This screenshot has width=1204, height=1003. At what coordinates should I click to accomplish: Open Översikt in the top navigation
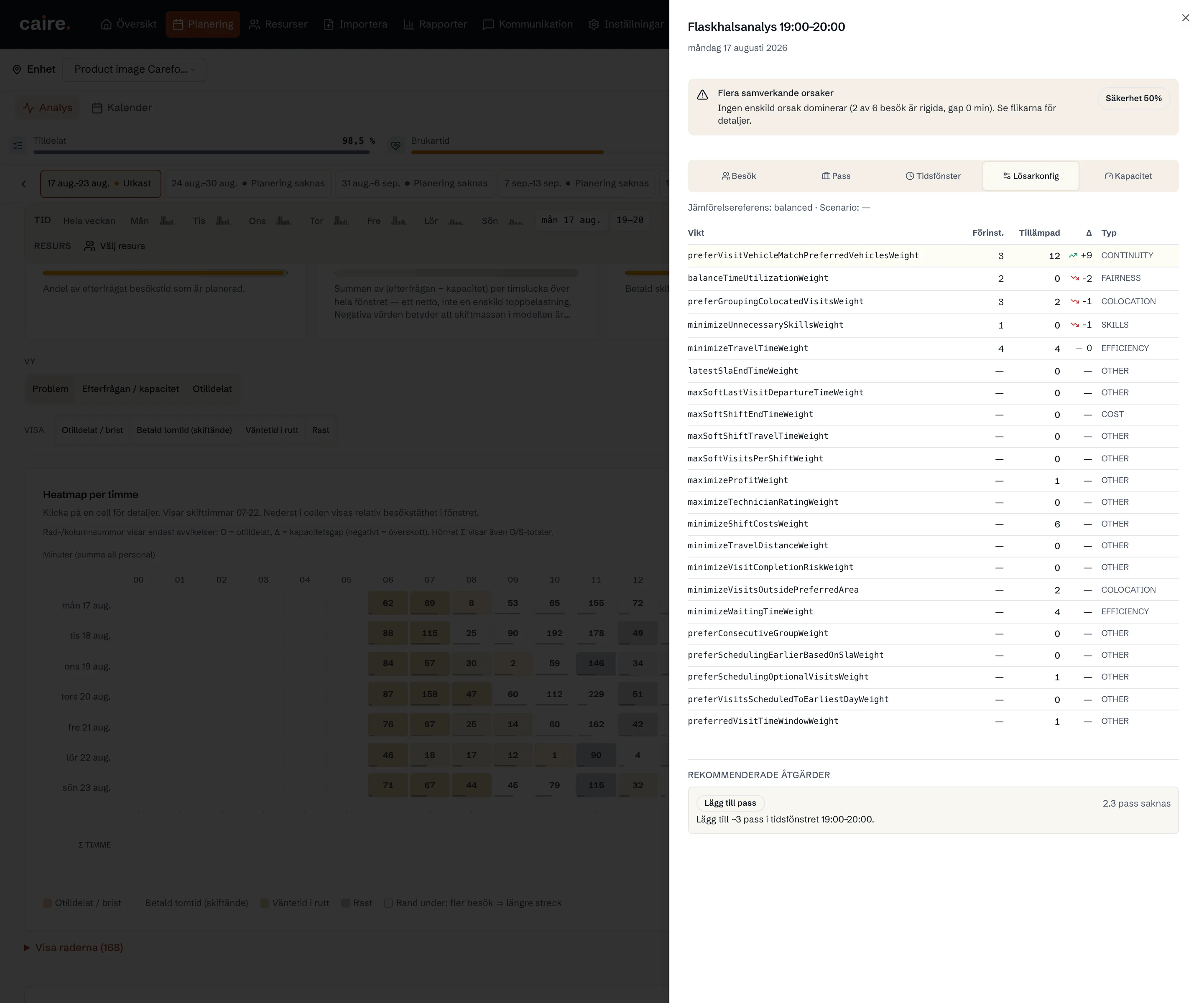pyautogui.click(x=128, y=24)
